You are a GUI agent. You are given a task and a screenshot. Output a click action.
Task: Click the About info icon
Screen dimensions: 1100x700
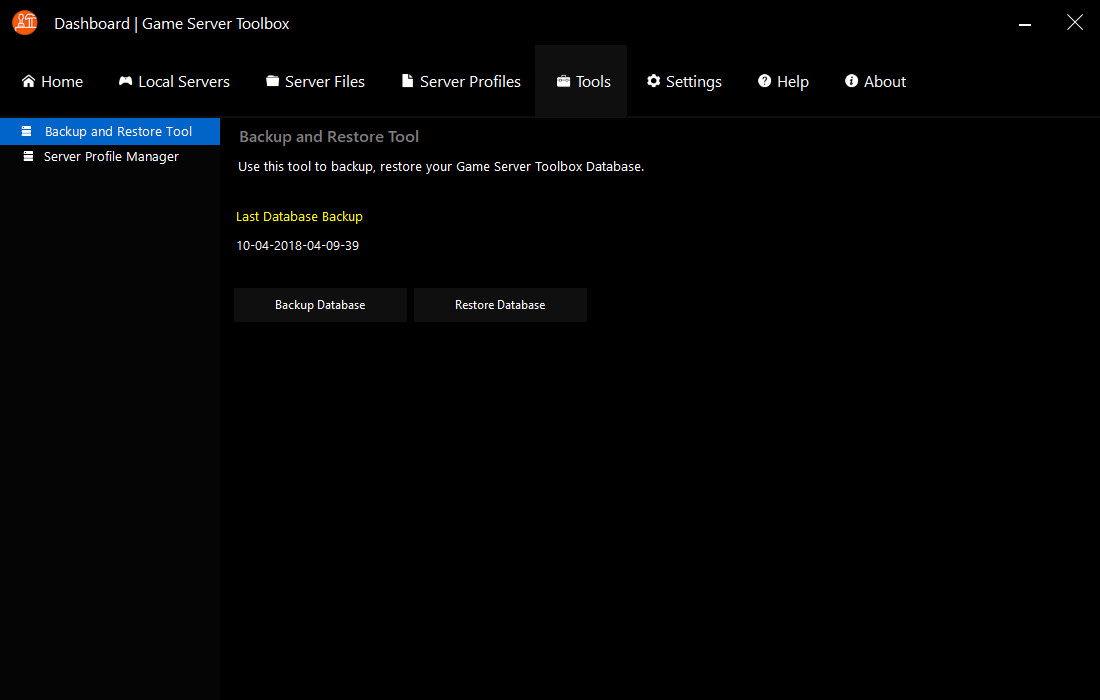[849, 81]
